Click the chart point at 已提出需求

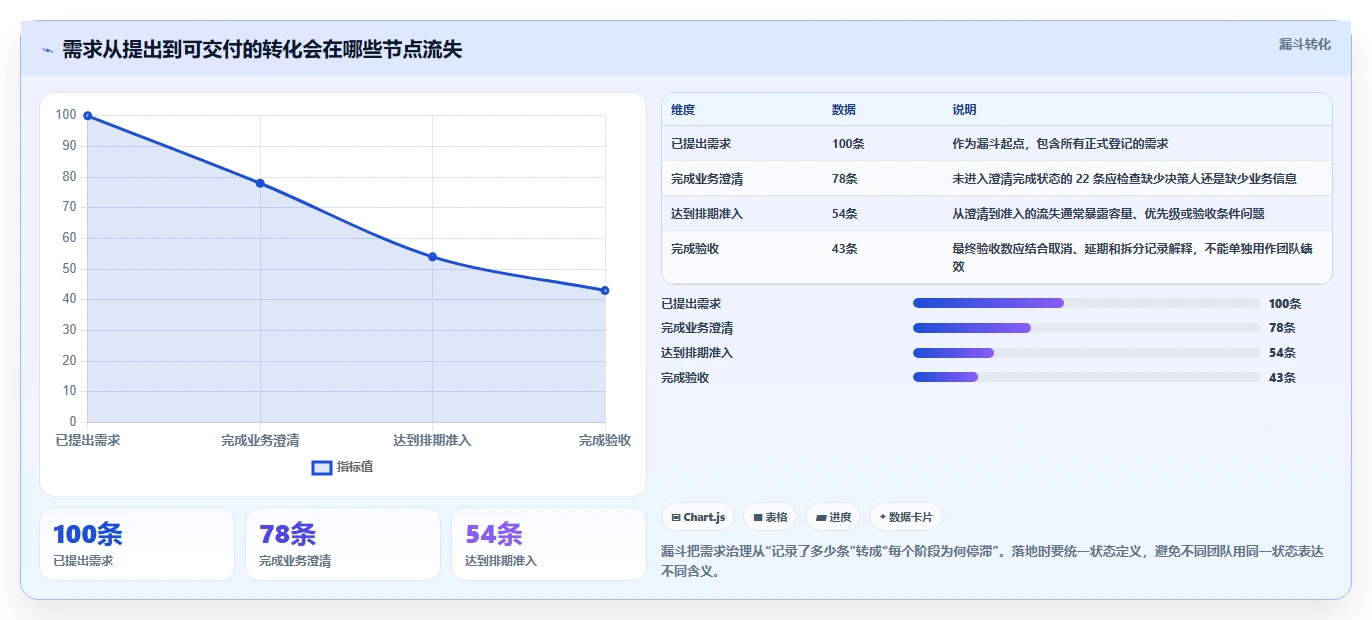[x=88, y=116]
